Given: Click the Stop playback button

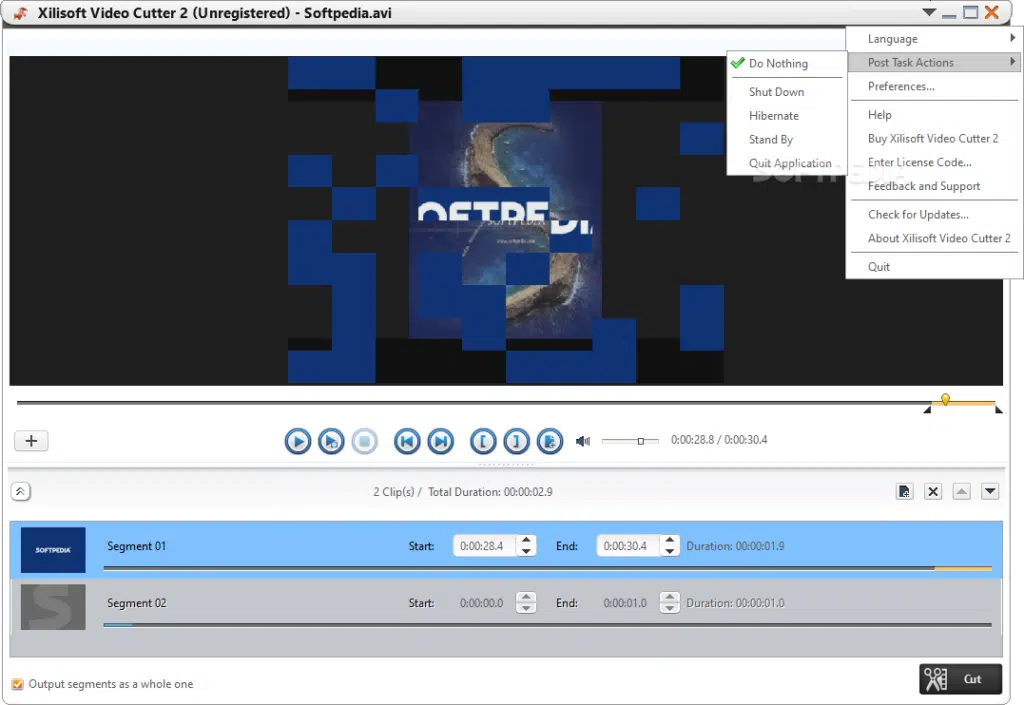Looking at the screenshot, I should pos(364,442).
